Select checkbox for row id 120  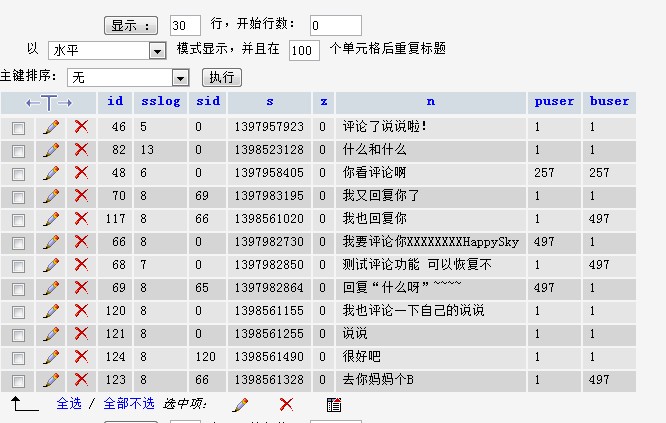(18, 312)
